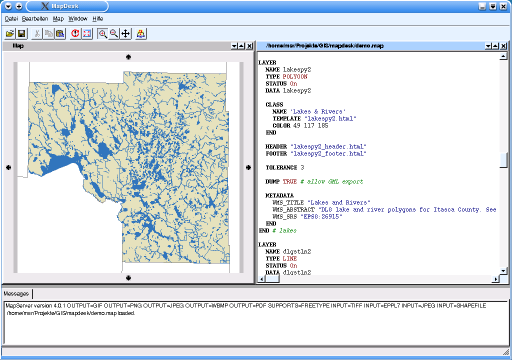Click the red refresh map icon

tap(76, 34)
